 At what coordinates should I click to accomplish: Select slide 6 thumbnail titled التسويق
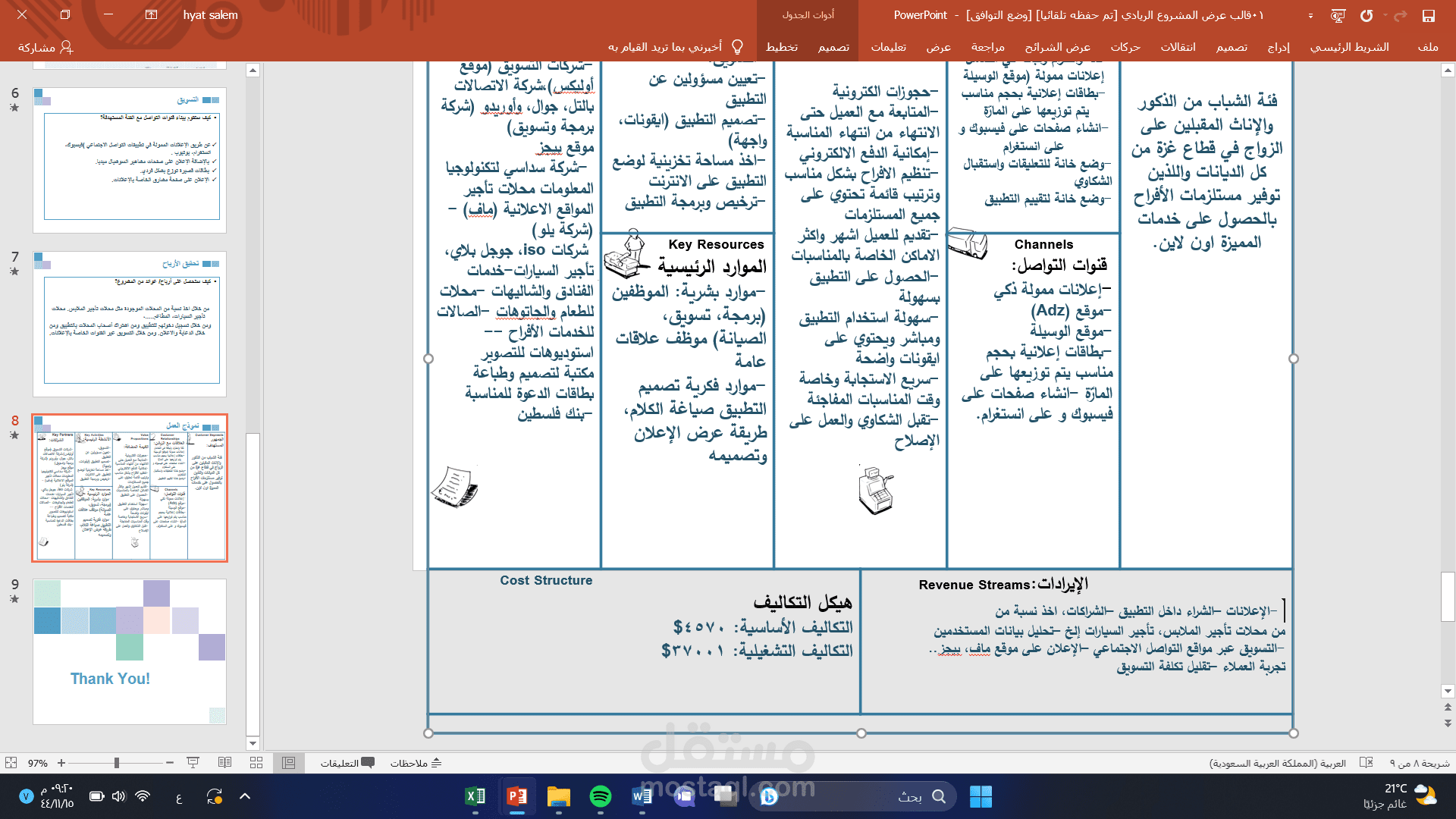130,159
